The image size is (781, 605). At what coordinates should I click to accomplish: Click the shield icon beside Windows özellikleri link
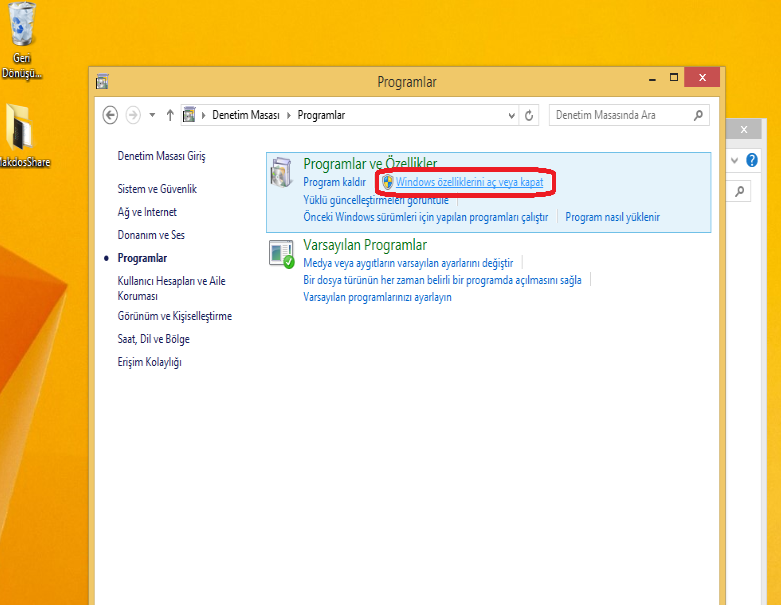pyautogui.click(x=387, y=182)
